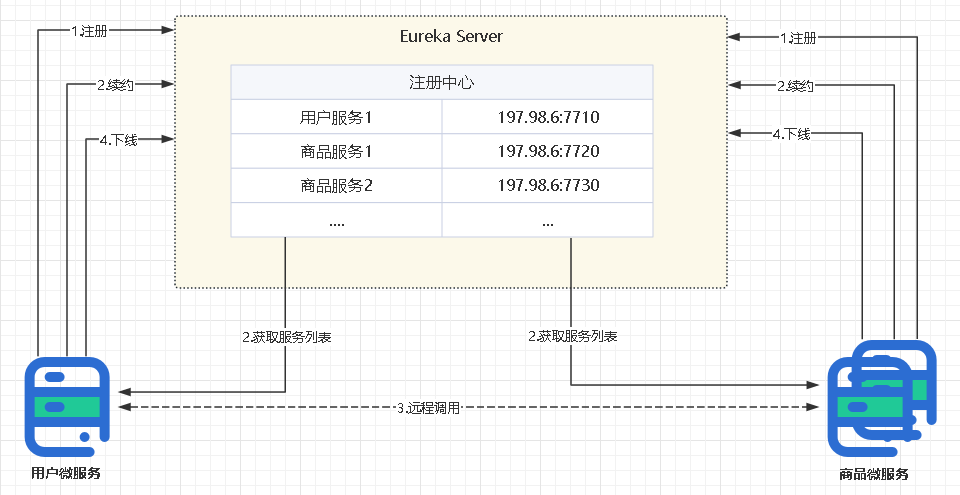The width and height of the screenshot is (960, 495).
Task: Select the 197.98.6:7710 address cell
Action: 548,116
